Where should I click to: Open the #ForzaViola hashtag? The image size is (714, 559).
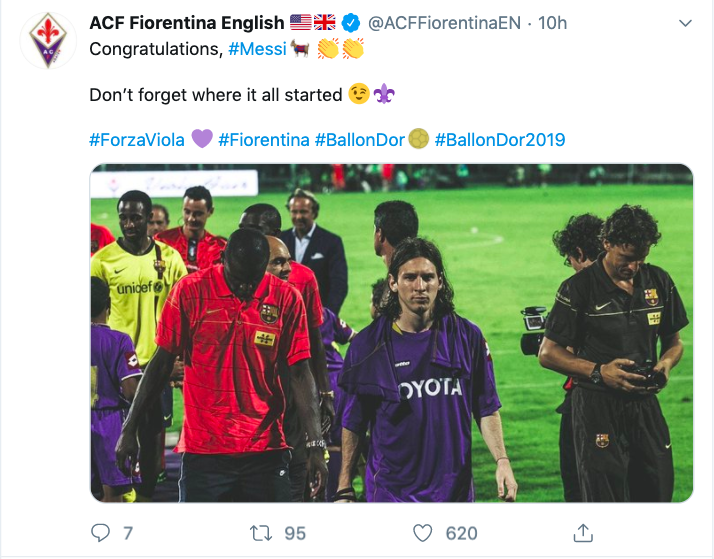click(x=137, y=140)
